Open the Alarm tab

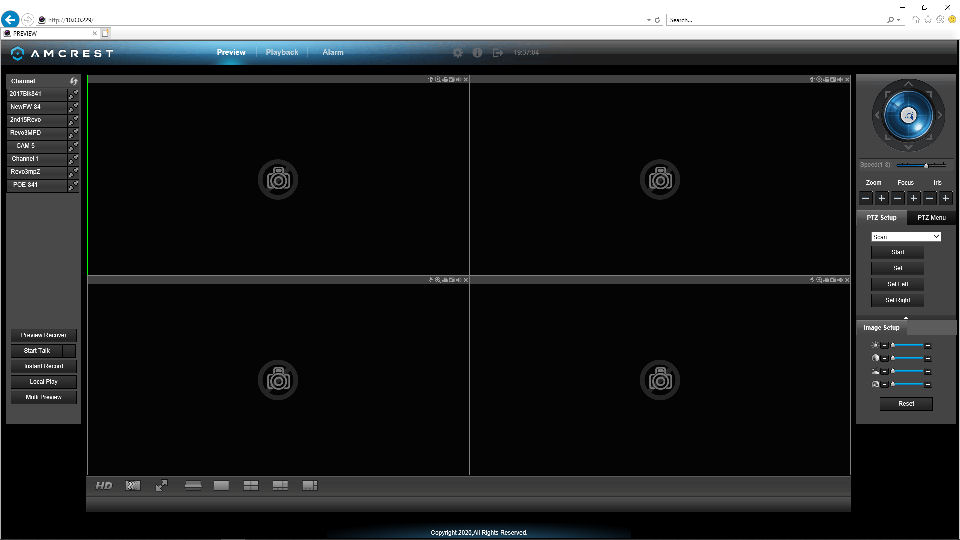pyautogui.click(x=333, y=53)
